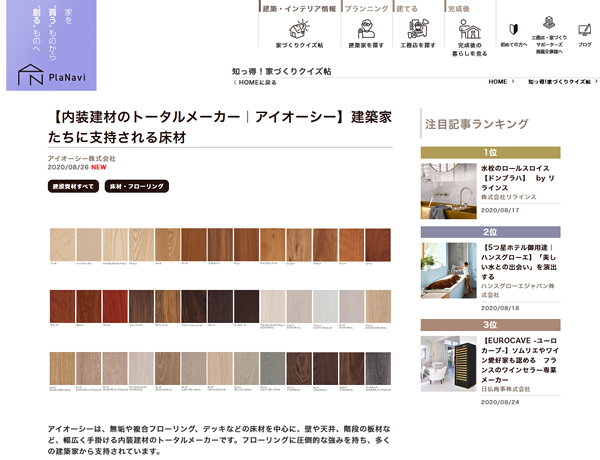Image resolution: width=600 pixels, height=460 pixels.
Task: Click the first light wood swatch, top row
Action: [x=62, y=245]
